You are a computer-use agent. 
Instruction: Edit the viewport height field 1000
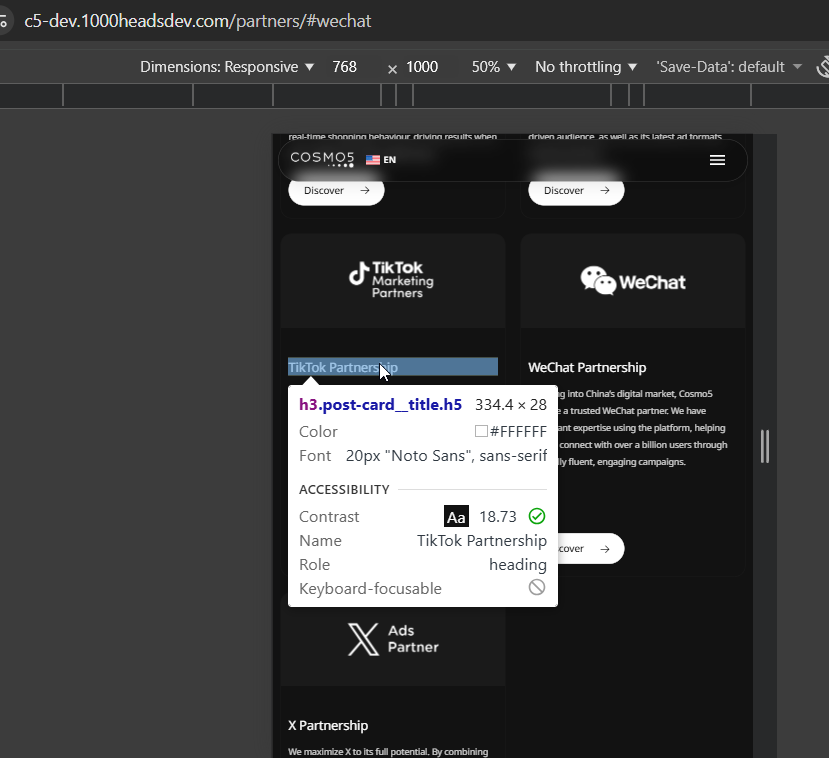click(x=422, y=67)
